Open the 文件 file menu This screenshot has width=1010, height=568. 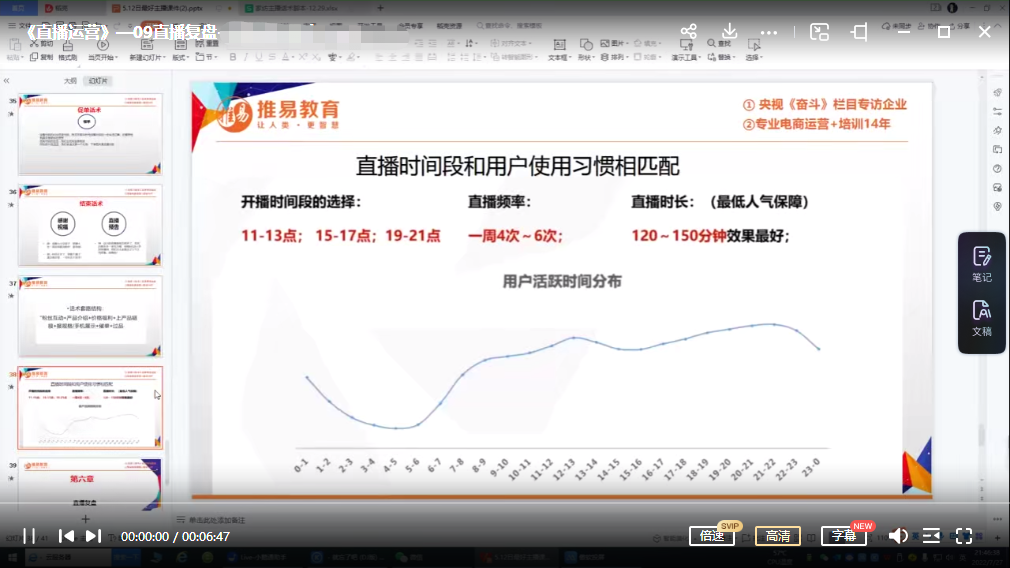(x=20, y=26)
